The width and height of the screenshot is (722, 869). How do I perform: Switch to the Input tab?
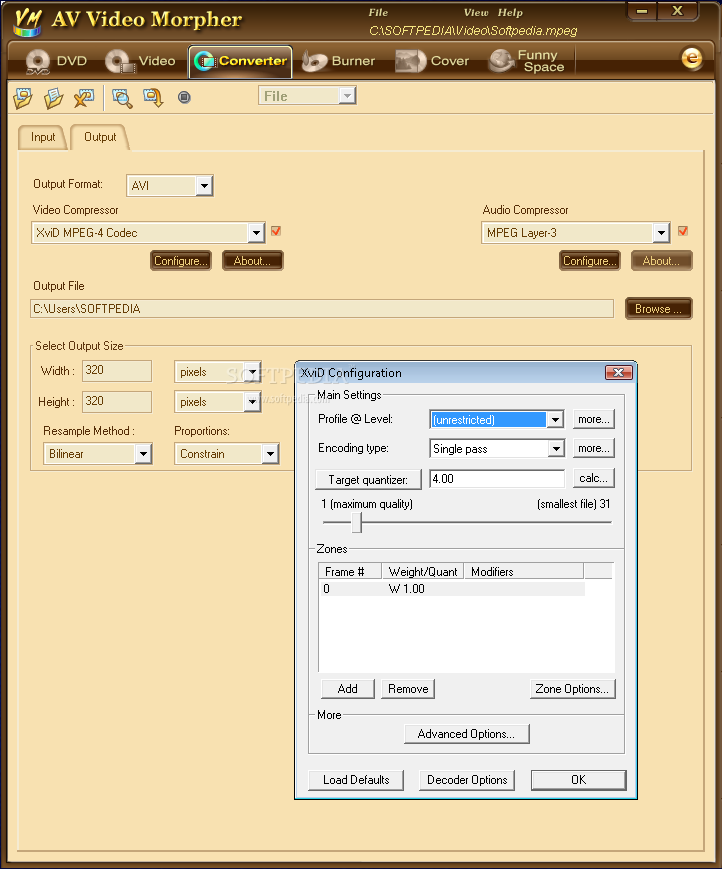[x=43, y=137]
